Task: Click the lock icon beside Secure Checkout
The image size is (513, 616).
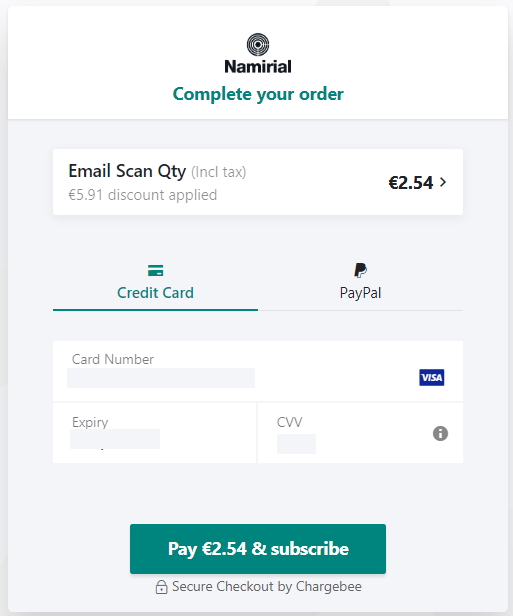Action: click(161, 587)
